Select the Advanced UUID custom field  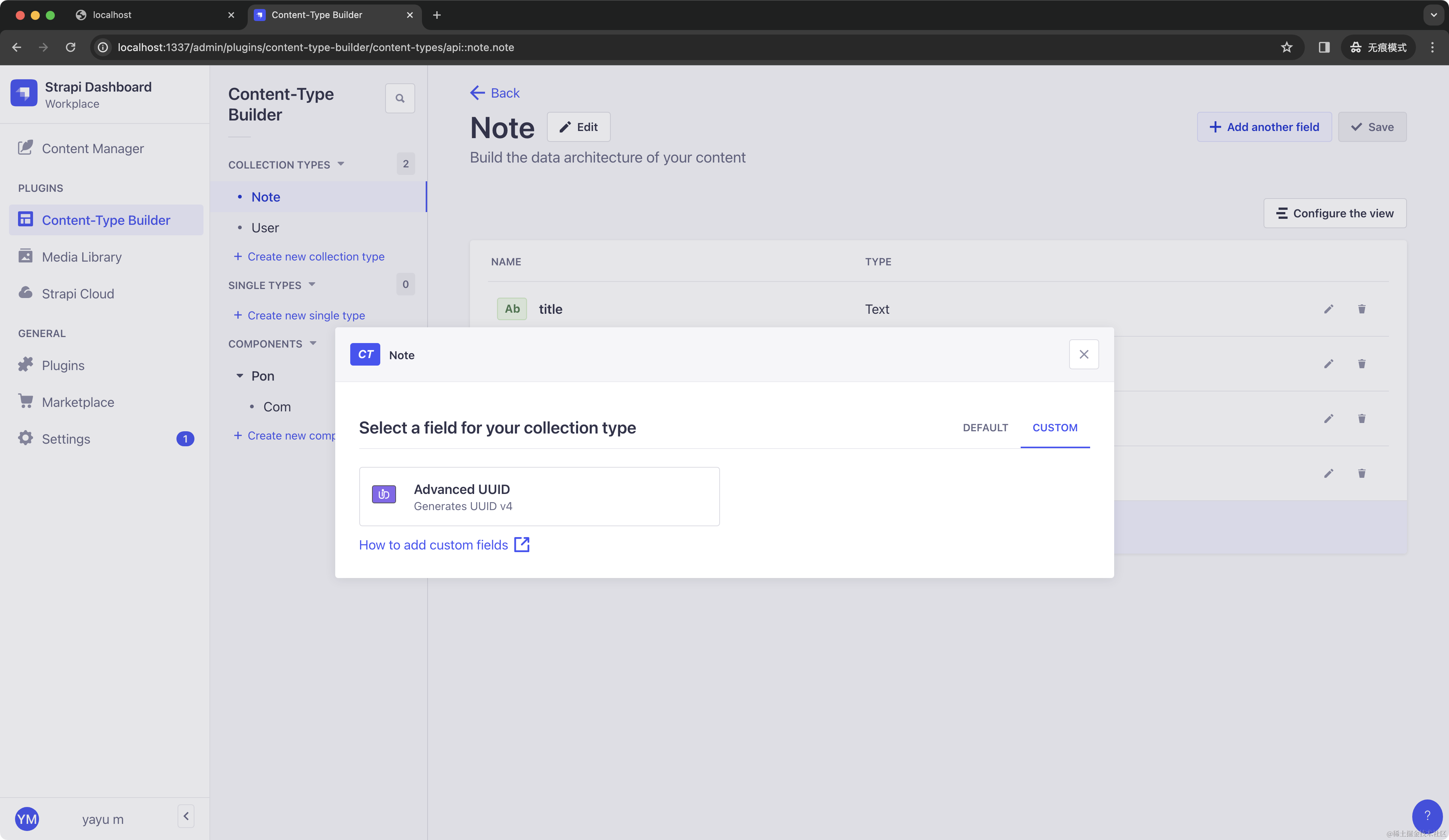click(x=539, y=496)
